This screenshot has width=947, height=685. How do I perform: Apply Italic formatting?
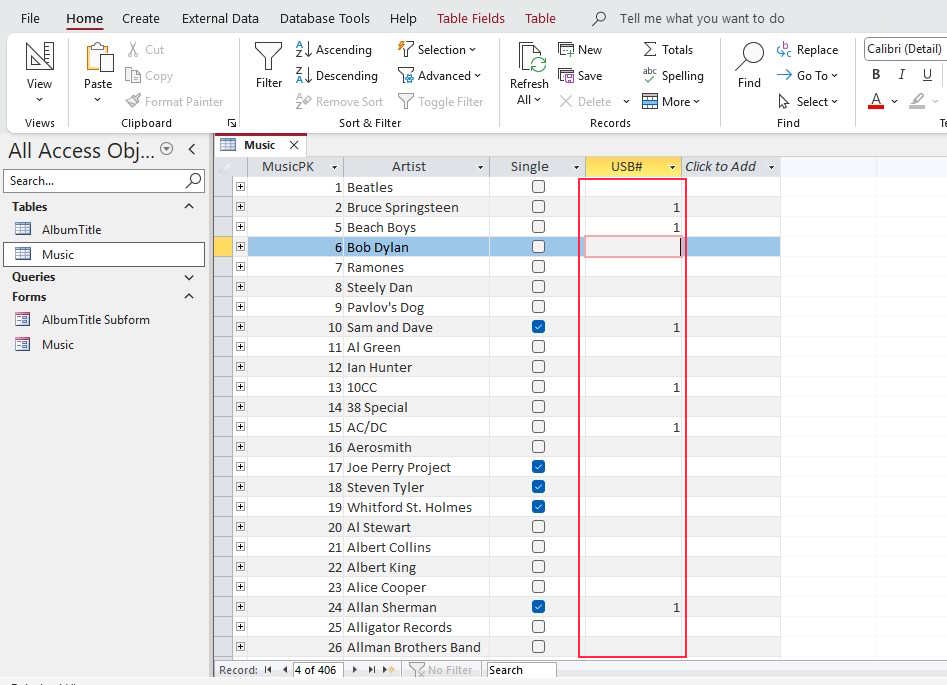(x=902, y=74)
